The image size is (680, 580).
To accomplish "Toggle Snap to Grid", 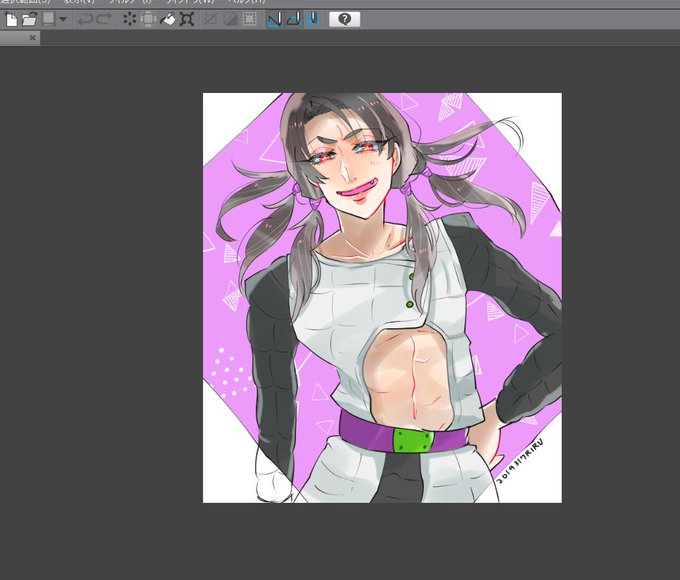I will coord(313,20).
